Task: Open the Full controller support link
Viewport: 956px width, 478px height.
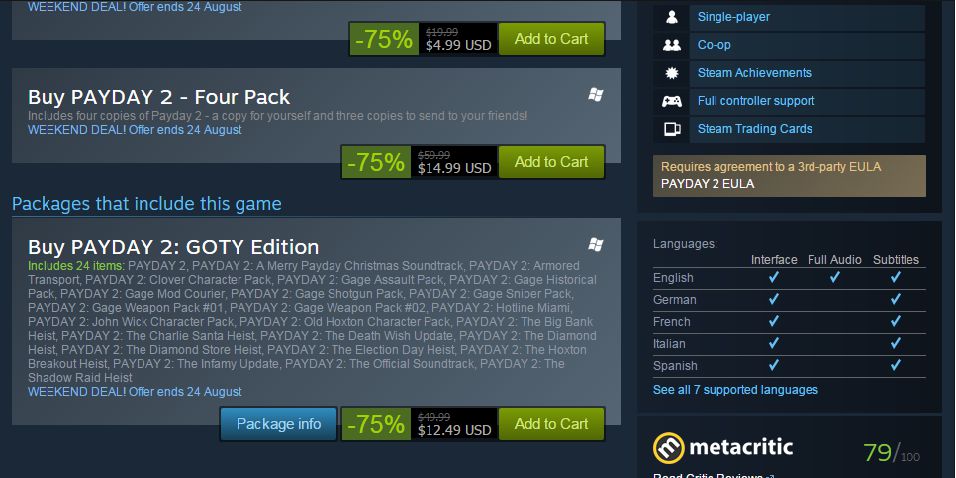Action: coord(756,101)
